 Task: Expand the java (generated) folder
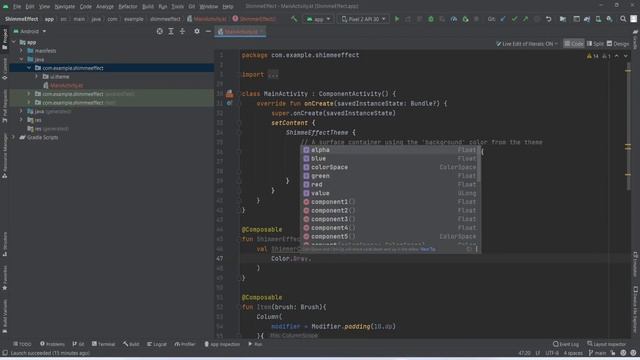point(21,111)
